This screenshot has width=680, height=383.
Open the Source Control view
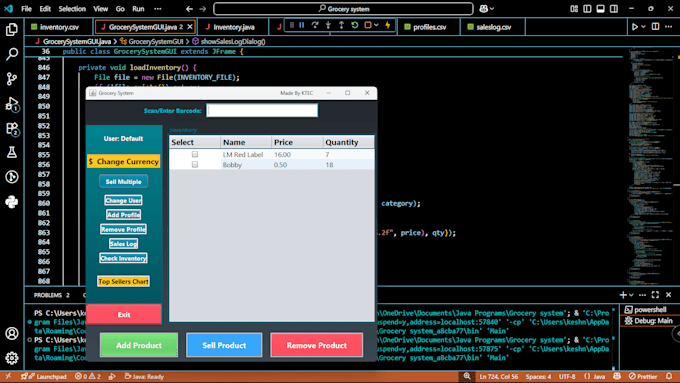12,79
